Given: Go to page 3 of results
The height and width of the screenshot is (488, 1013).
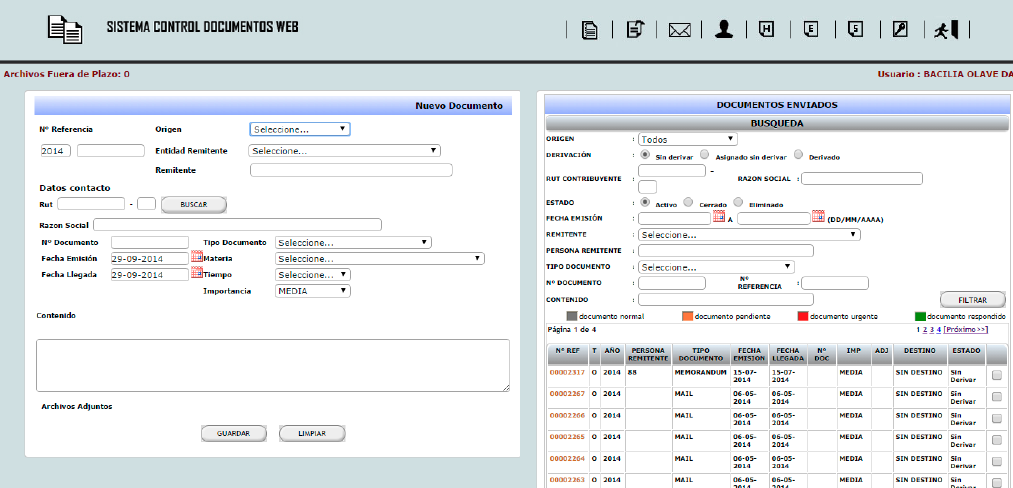Looking at the screenshot, I should coord(932,330).
